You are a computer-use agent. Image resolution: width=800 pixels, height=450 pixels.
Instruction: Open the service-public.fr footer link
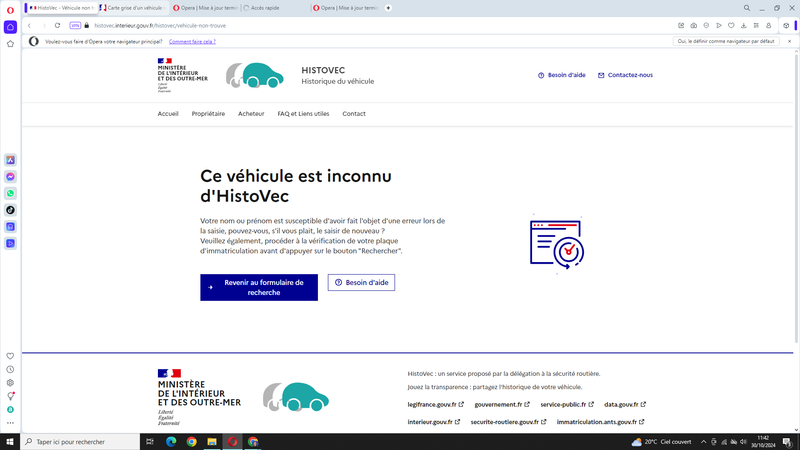pyautogui.click(x=567, y=405)
